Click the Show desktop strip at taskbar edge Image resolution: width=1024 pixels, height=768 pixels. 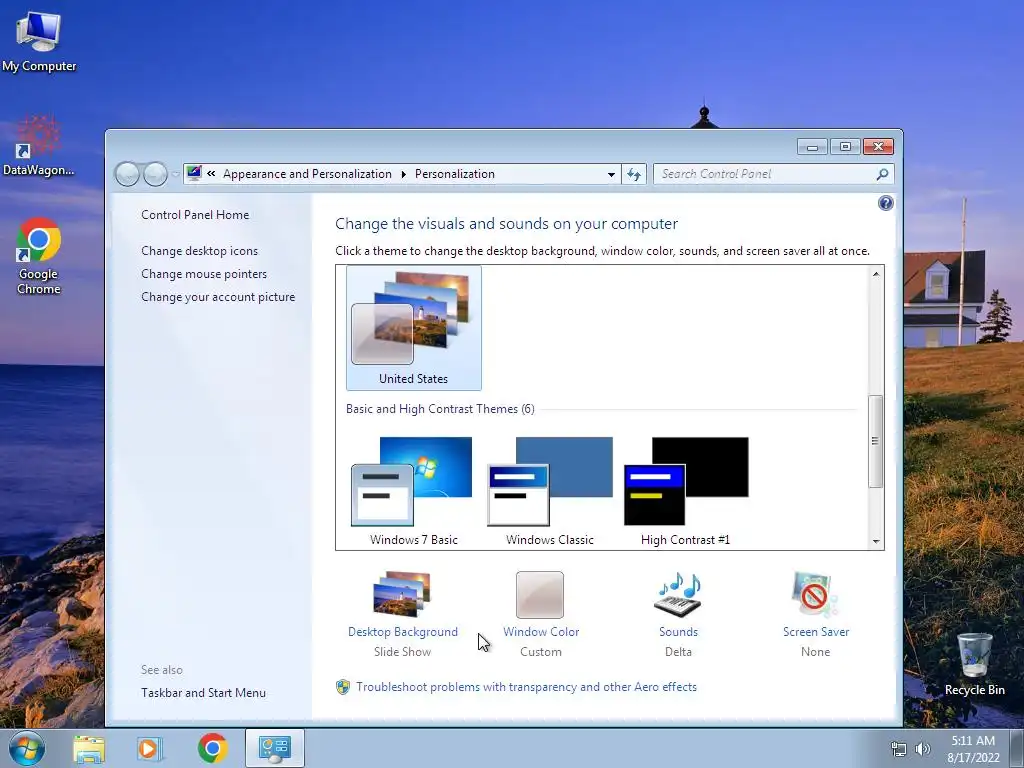(x=1017, y=748)
